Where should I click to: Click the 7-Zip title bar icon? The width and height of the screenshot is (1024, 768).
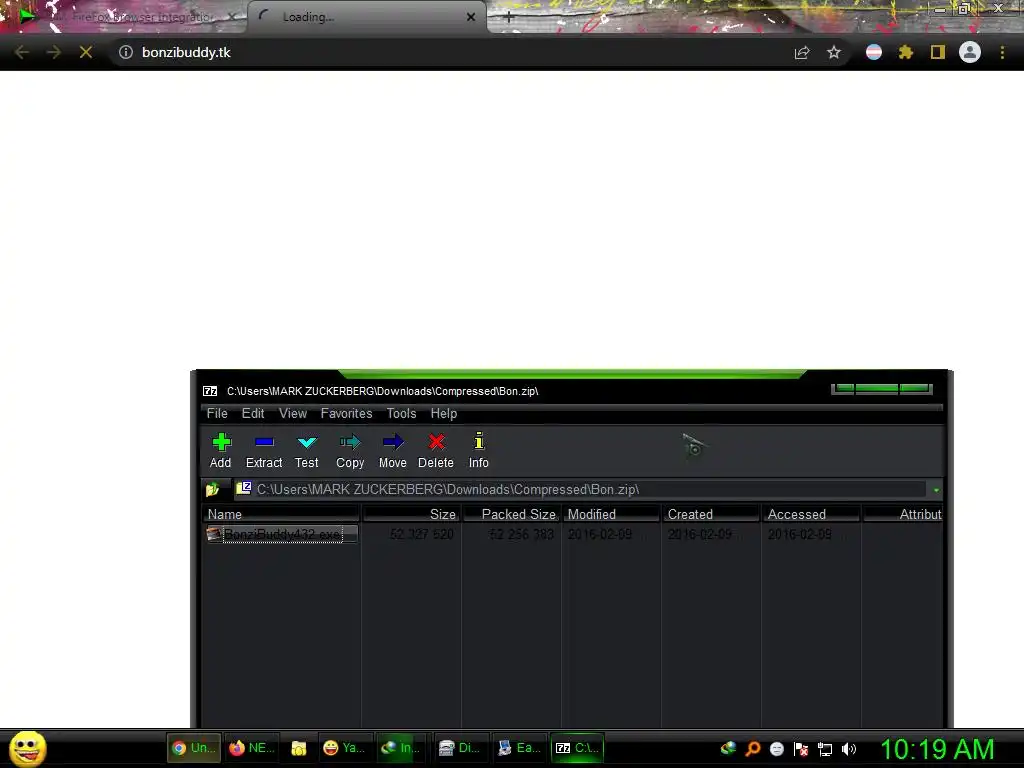click(210, 391)
